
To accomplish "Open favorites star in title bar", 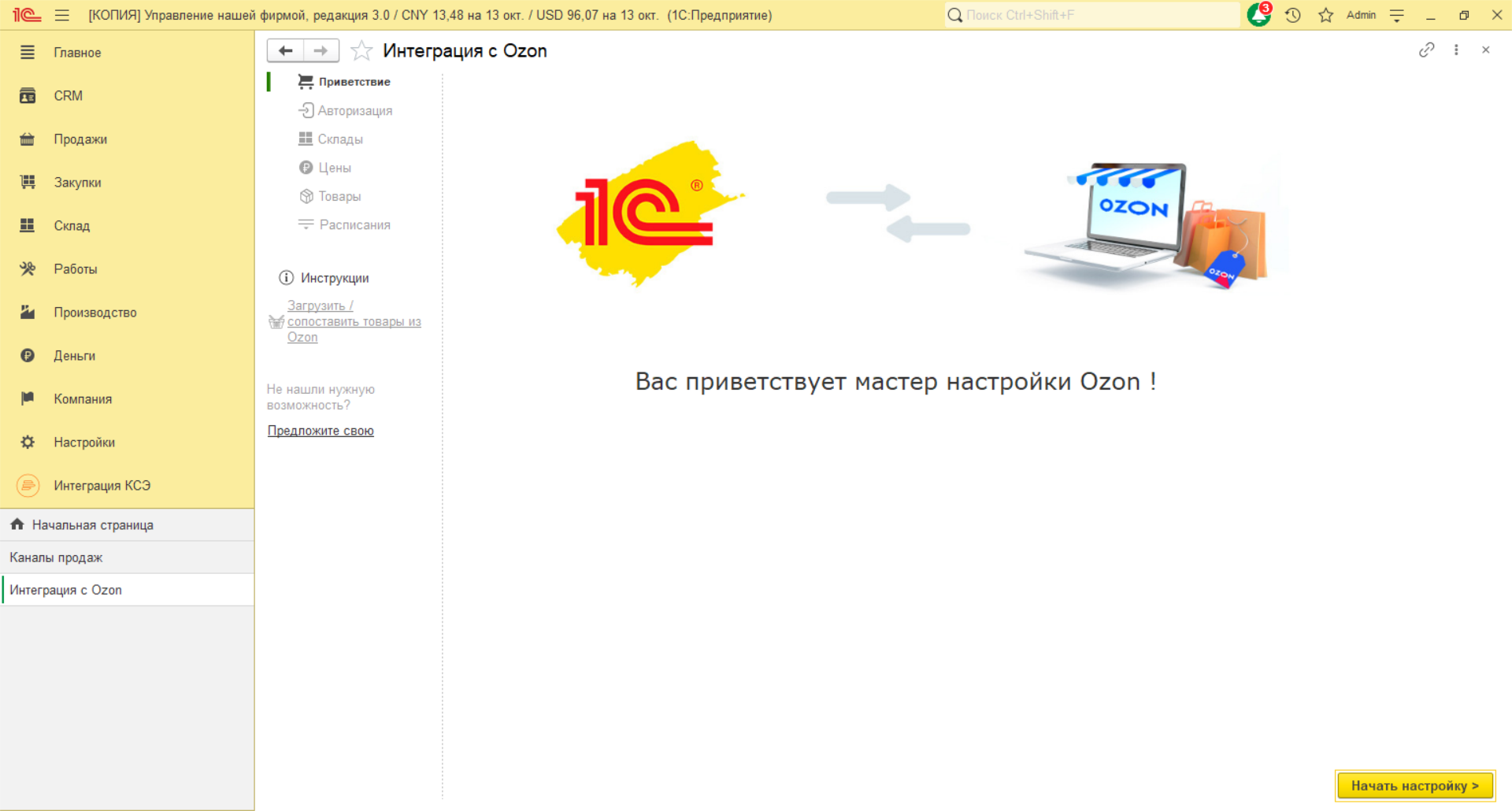I will pos(1326,15).
